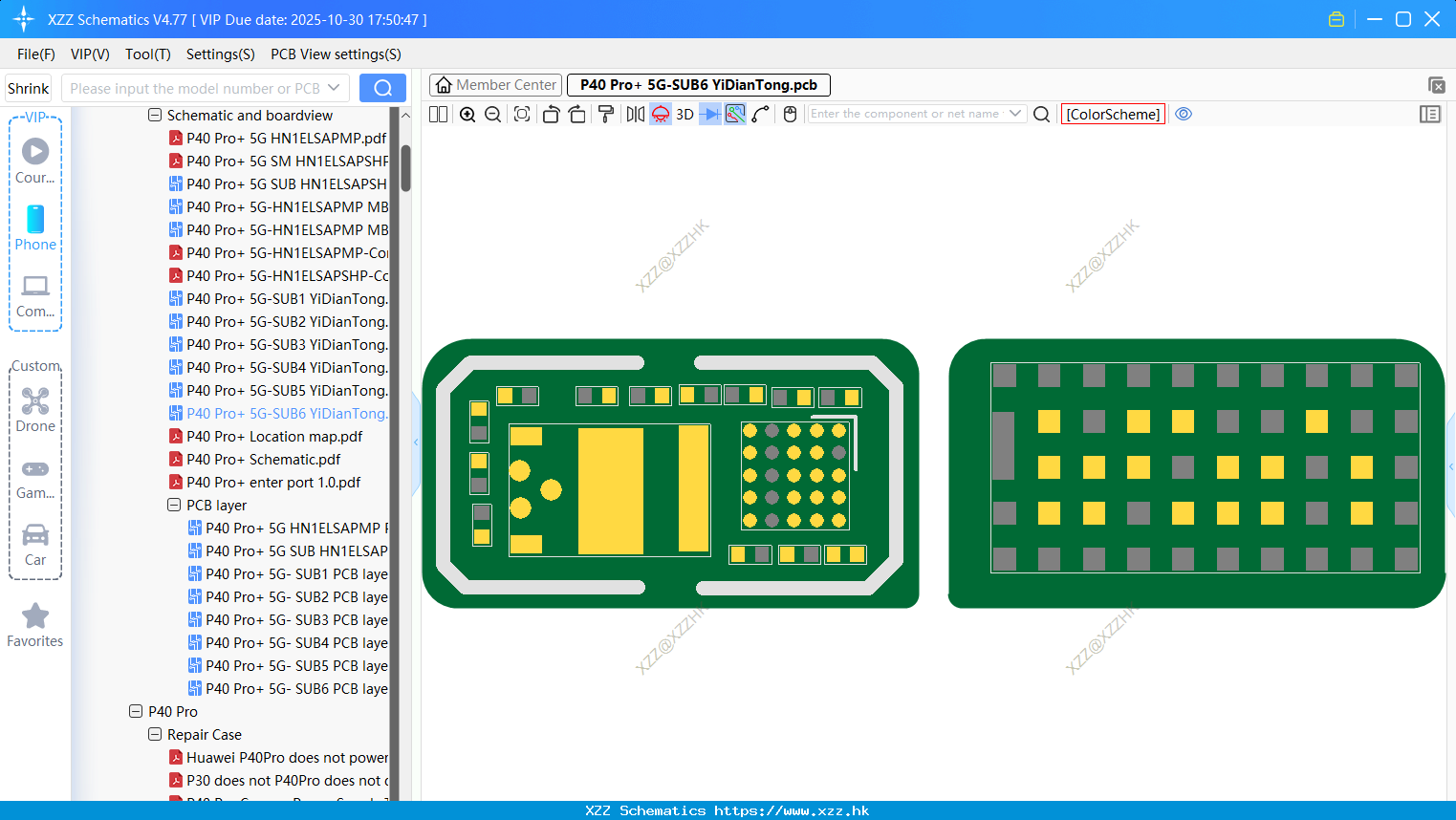
Task: Open Huawei P40Pro does not power repair case
Action: 278,758
